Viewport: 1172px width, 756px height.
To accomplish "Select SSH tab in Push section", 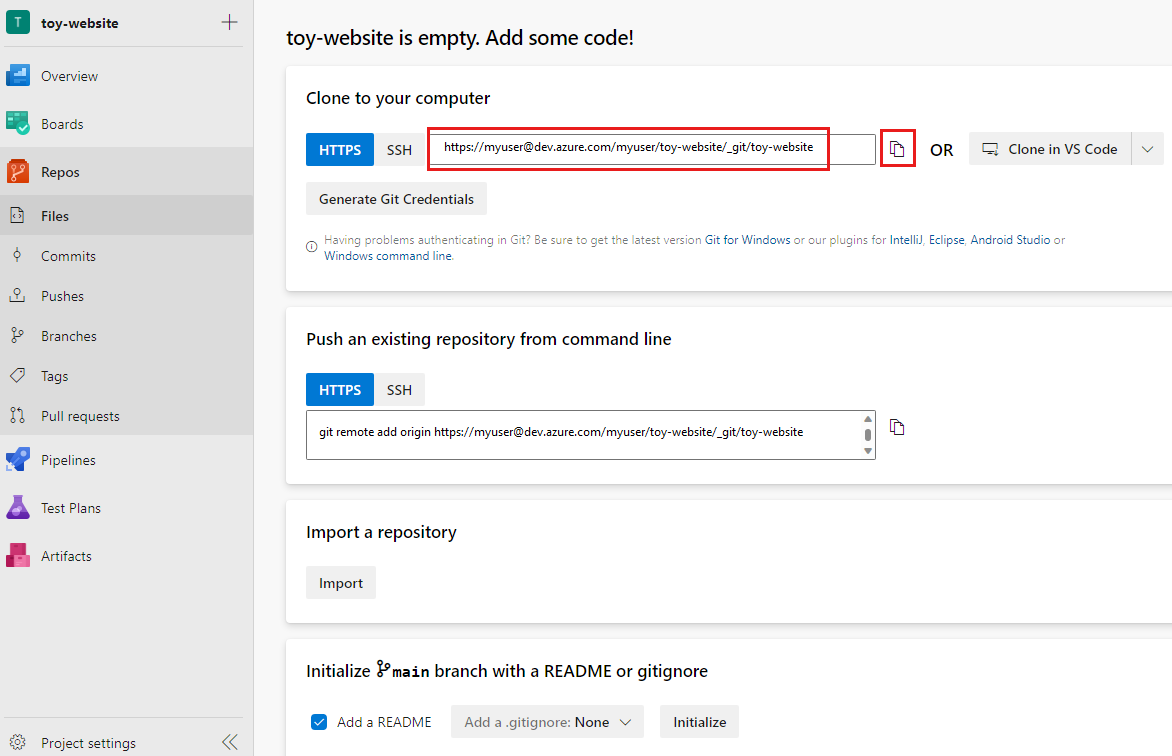I will (399, 390).
